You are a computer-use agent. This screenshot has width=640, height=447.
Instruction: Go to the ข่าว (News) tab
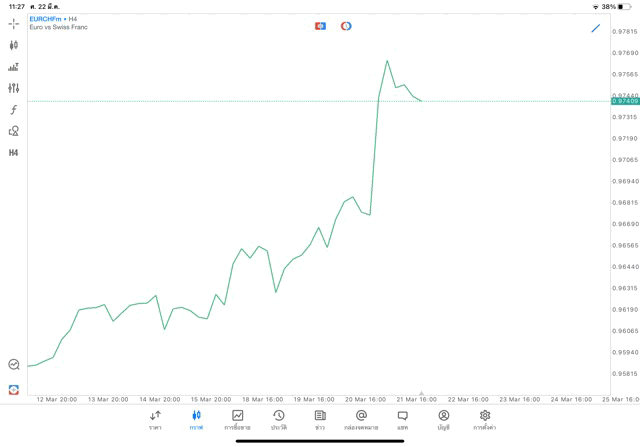click(x=320, y=420)
